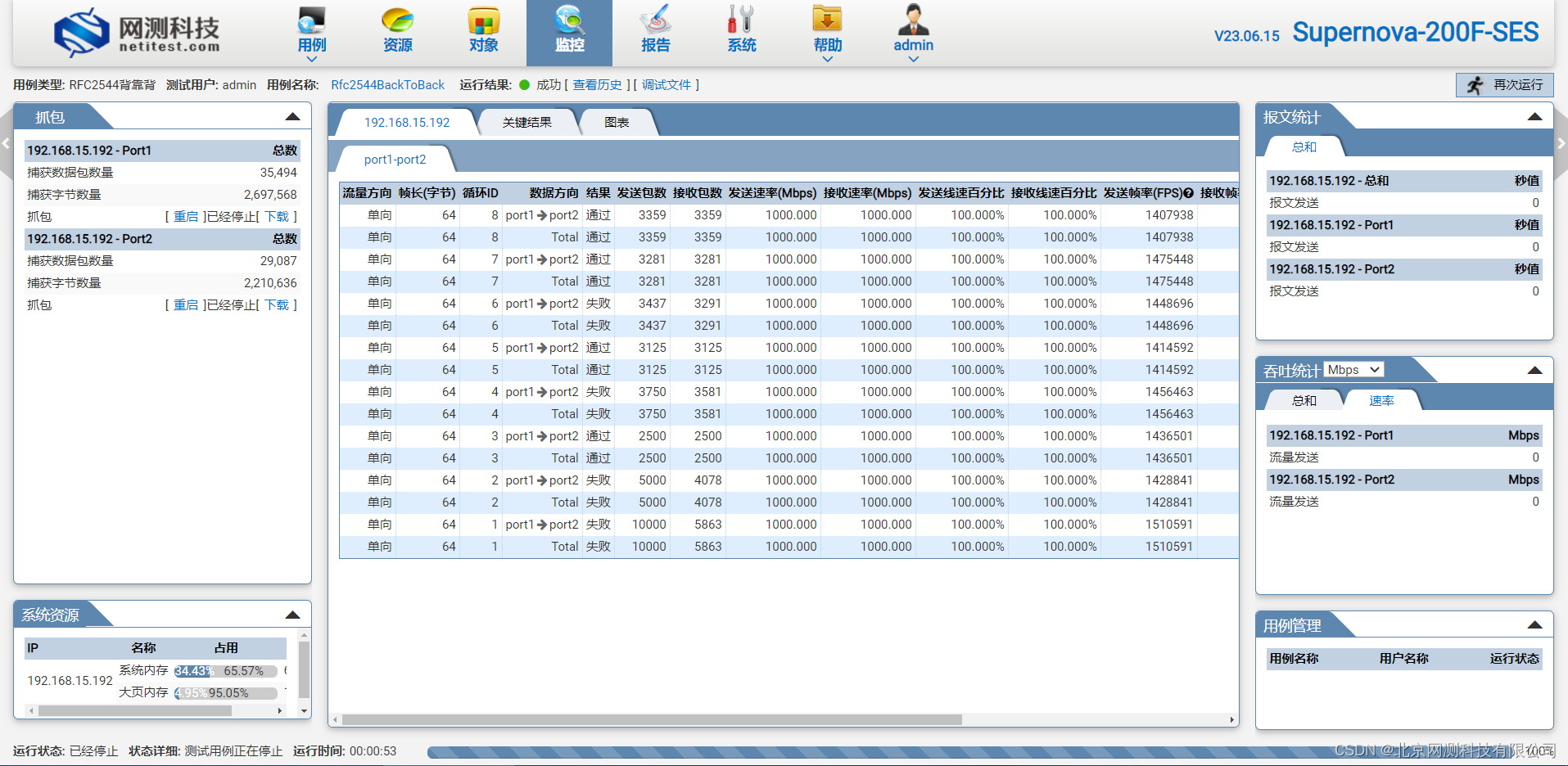Open the 帮助 help icon
The width and height of the screenshot is (1568, 766).
pos(827,20)
